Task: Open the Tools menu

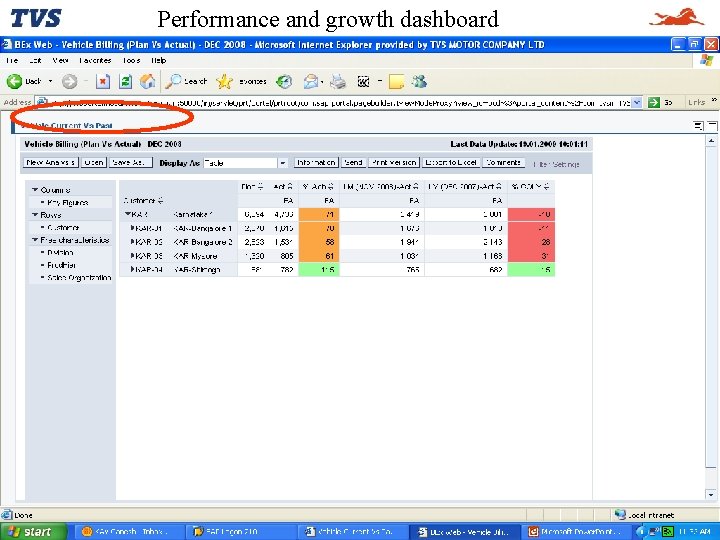Action: click(x=131, y=60)
